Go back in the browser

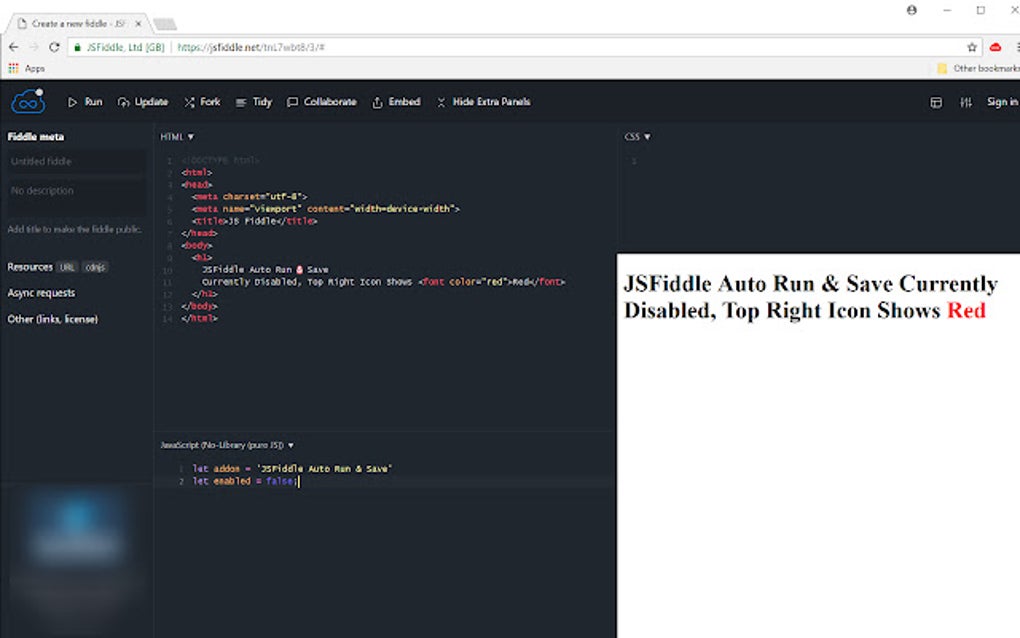pos(14,47)
